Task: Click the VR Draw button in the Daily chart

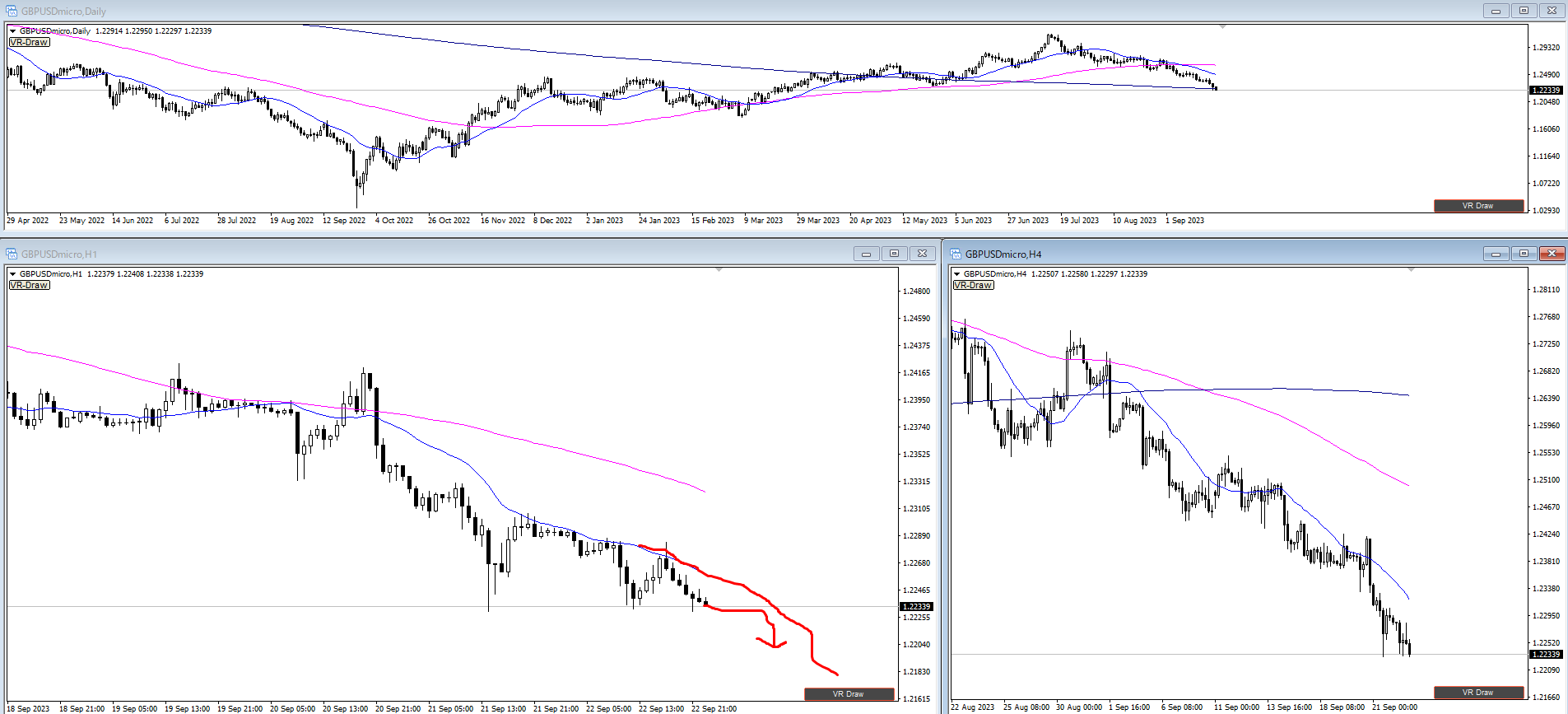Action: (x=1478, y=206)
